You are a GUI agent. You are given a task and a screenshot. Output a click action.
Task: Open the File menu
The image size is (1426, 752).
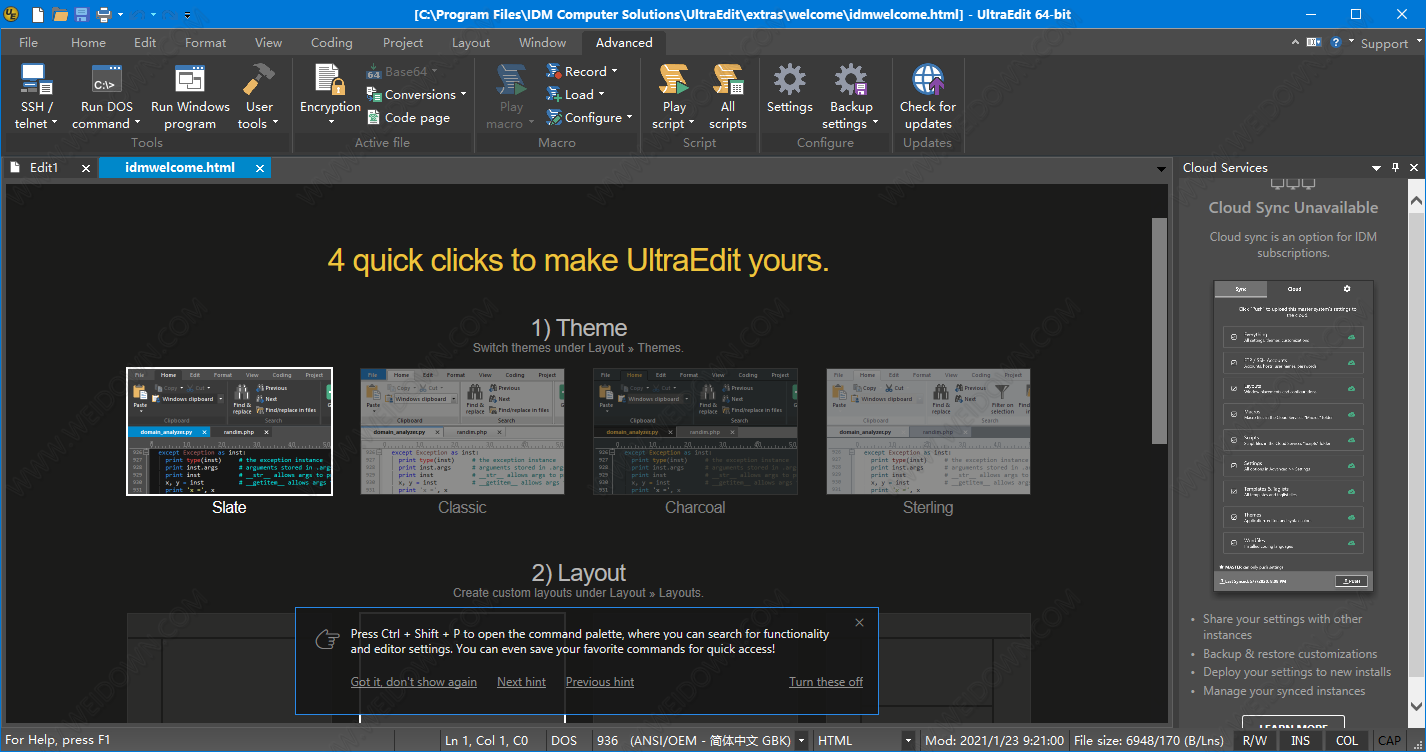coord(29,43)
